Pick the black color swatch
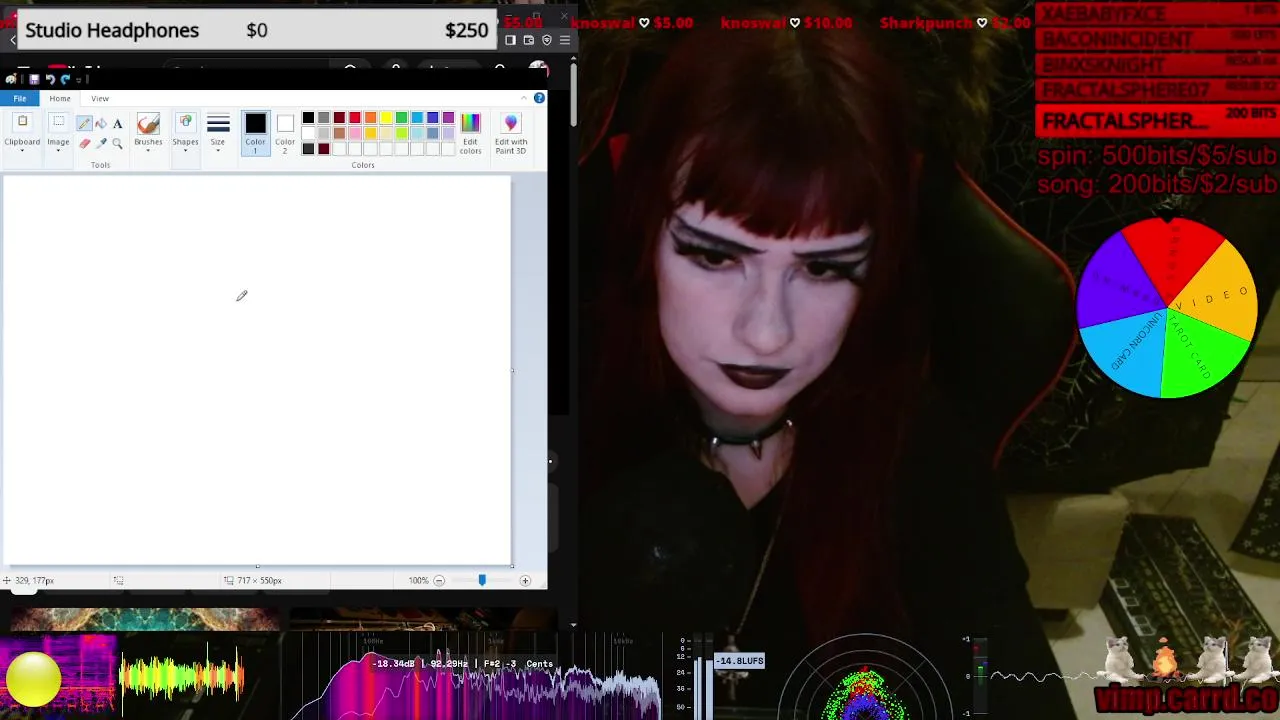The height and width of the screenshot is (720, 1280). [x=308, y=117]
